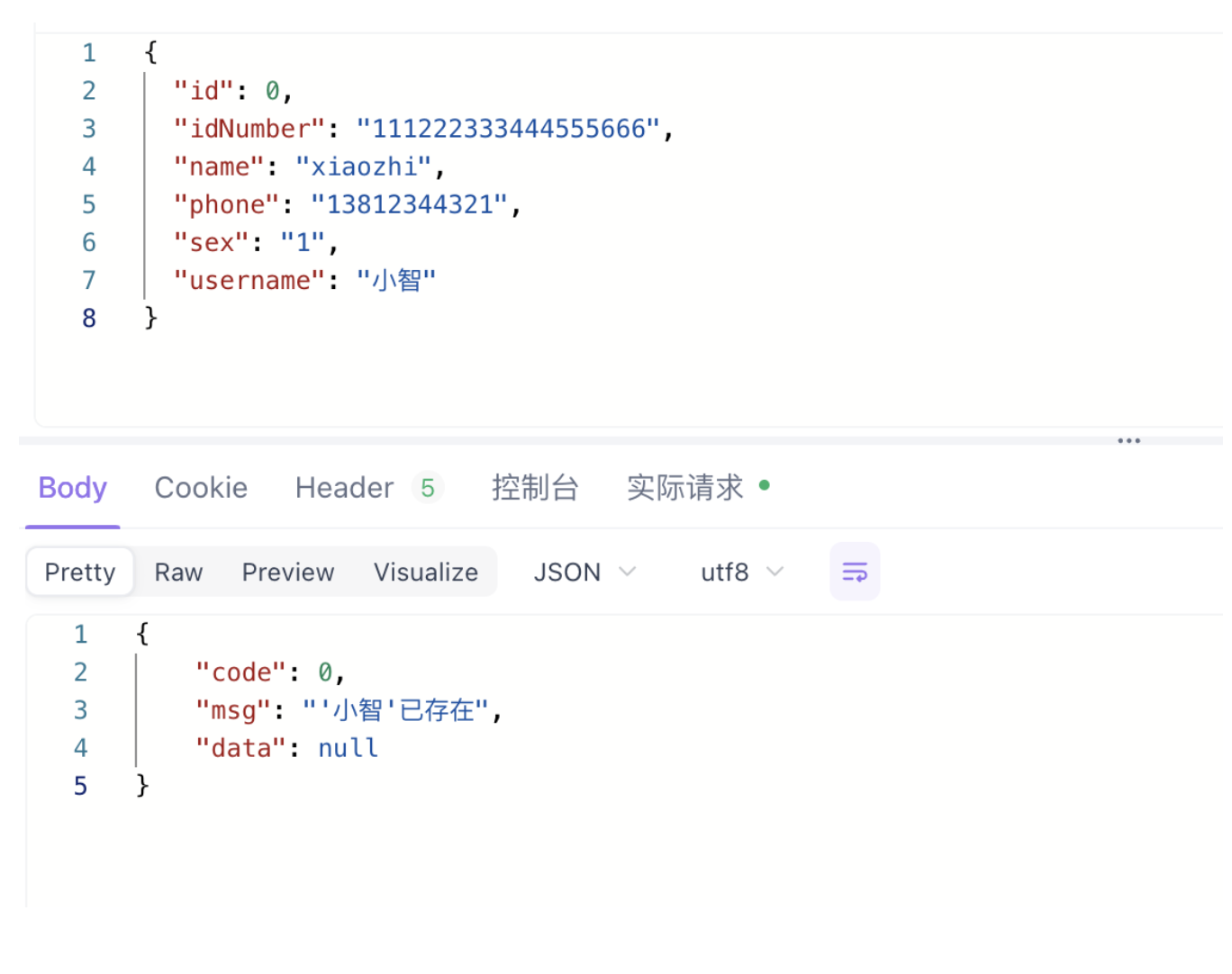Click the opening brace on response line 1
Screen dimensions: 1232x974
[142, 634]
